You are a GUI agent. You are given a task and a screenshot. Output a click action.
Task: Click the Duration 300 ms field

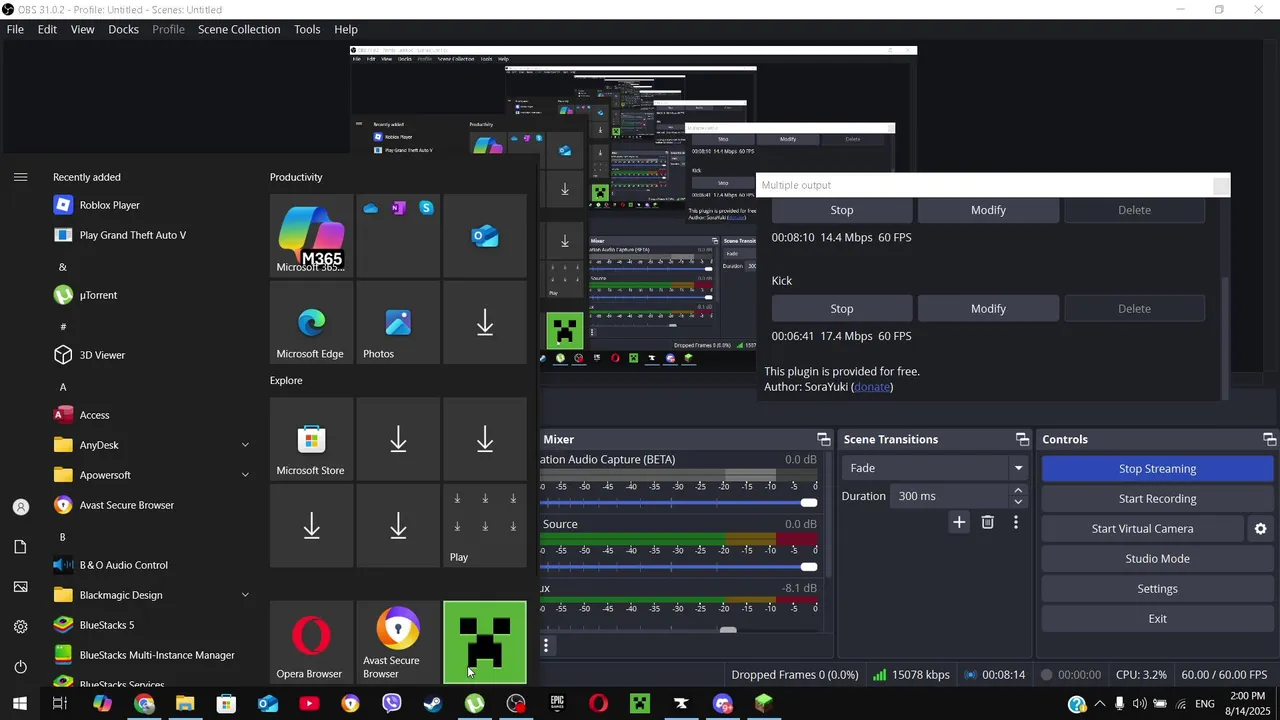coord(950,496)
